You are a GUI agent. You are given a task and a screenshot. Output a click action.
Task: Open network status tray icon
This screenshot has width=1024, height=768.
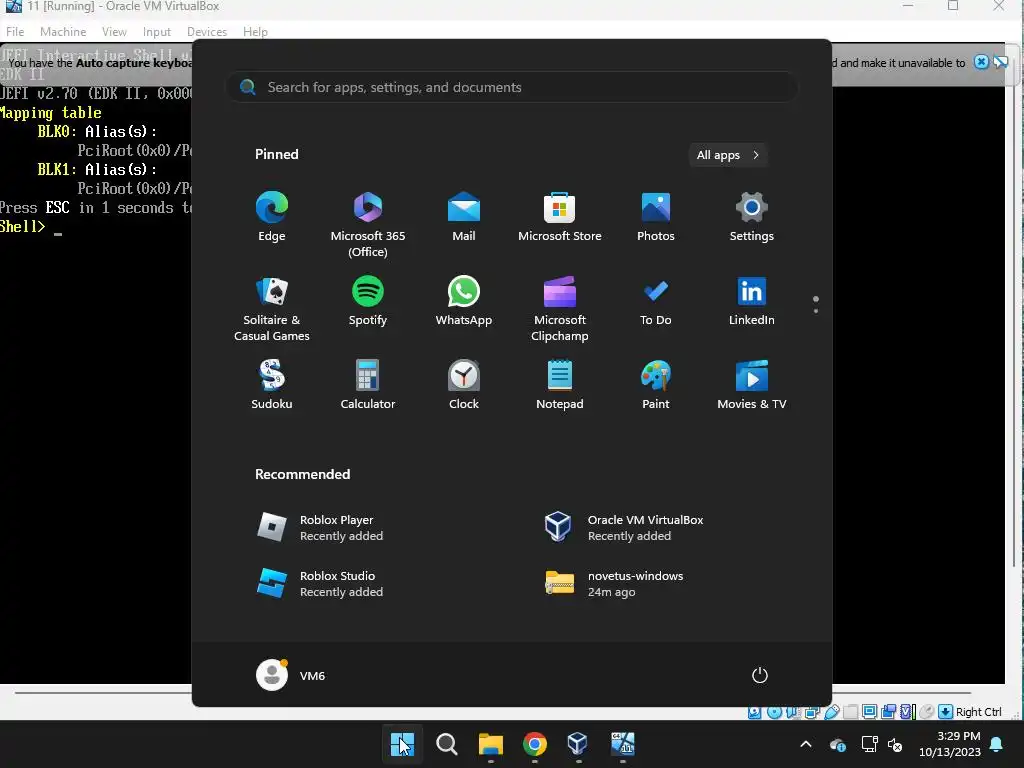pyautogui.click(x=869, y=744)
